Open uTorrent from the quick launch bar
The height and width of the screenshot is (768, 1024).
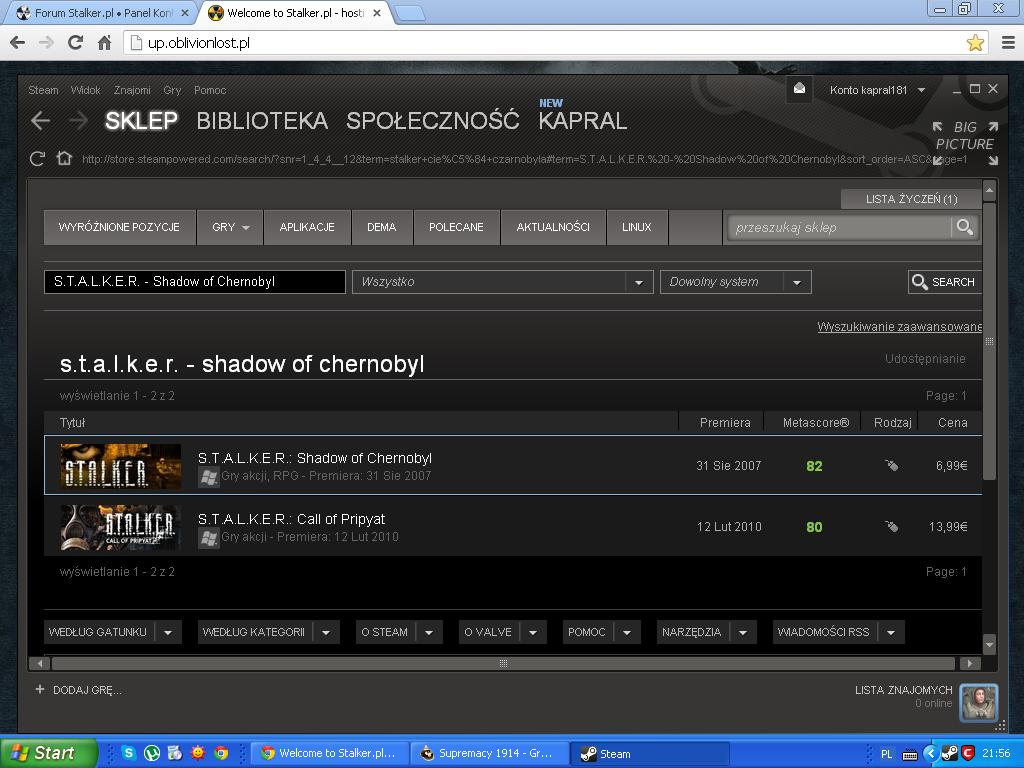click(x=152, y=753)
